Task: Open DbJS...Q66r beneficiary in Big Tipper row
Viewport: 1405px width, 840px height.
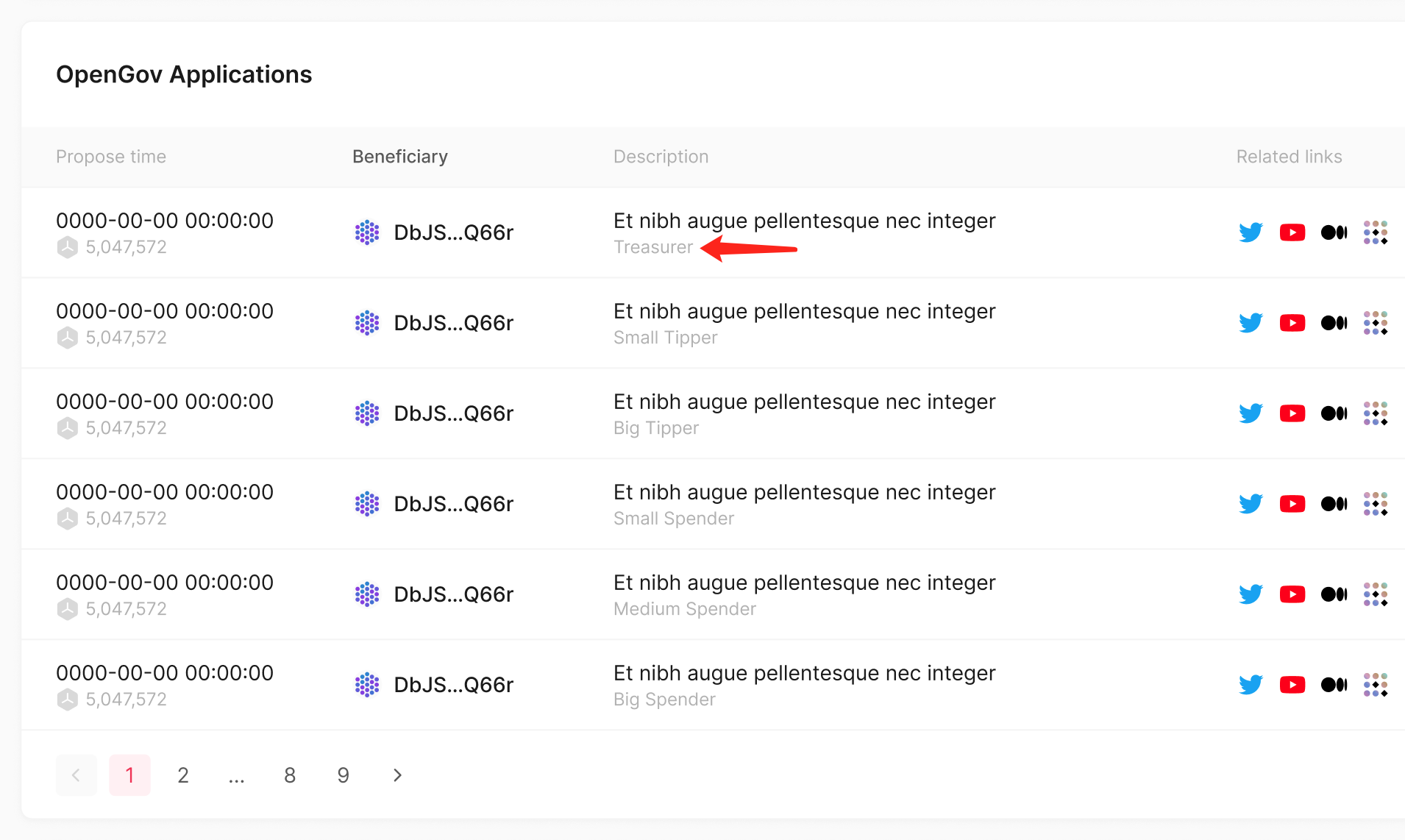Action: click(x=453, y=413)
